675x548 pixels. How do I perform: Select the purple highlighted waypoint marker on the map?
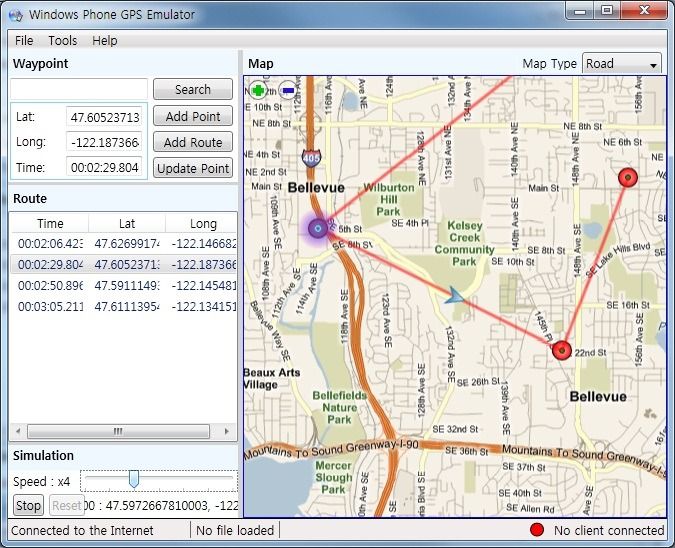[318, 229]
